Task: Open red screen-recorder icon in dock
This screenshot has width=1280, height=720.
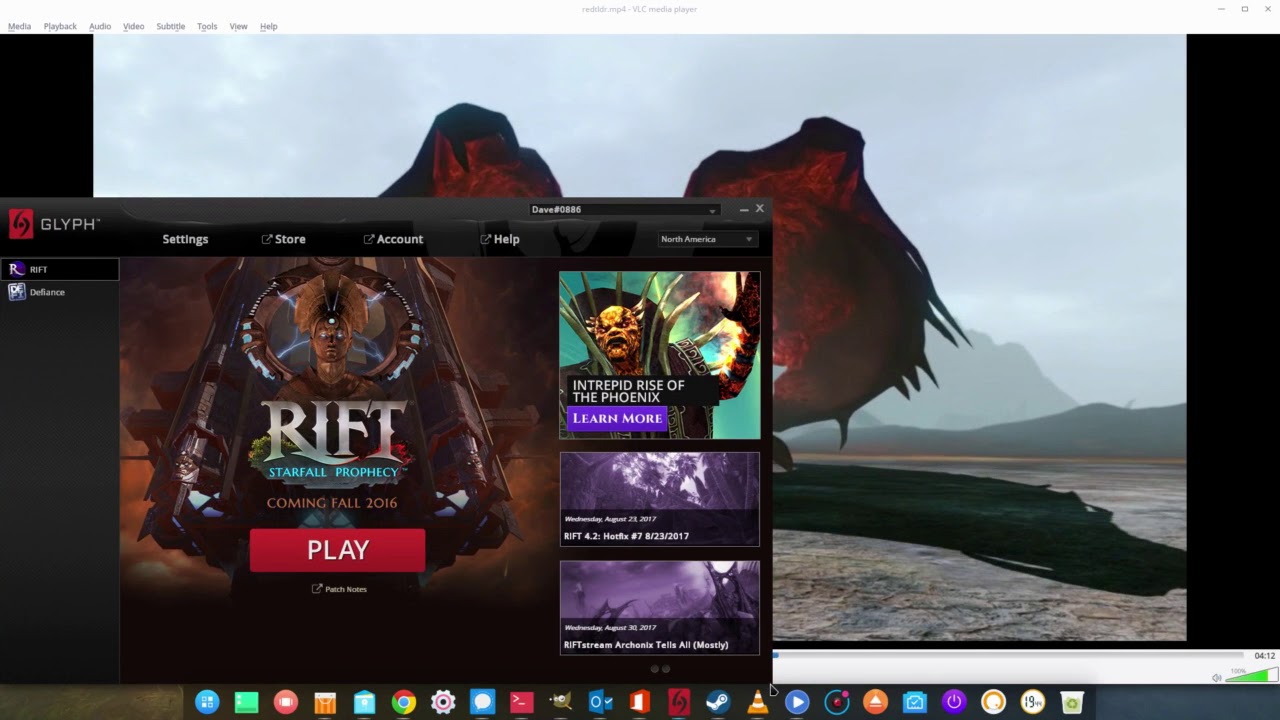Action: (286, 702)
